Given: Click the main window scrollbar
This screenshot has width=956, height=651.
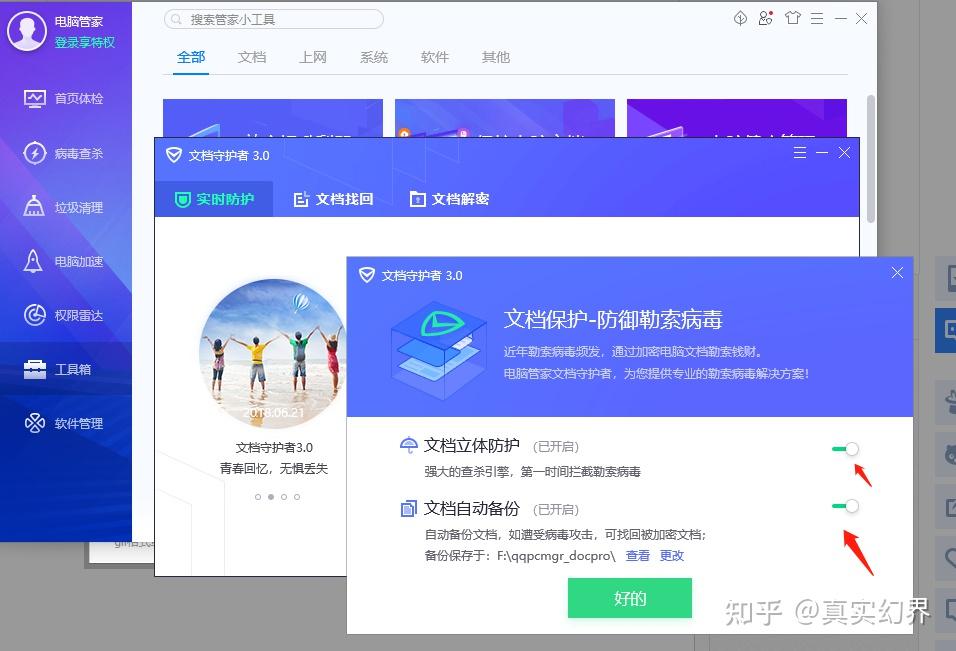Looking at the screenshot, I should click(871, 158).
